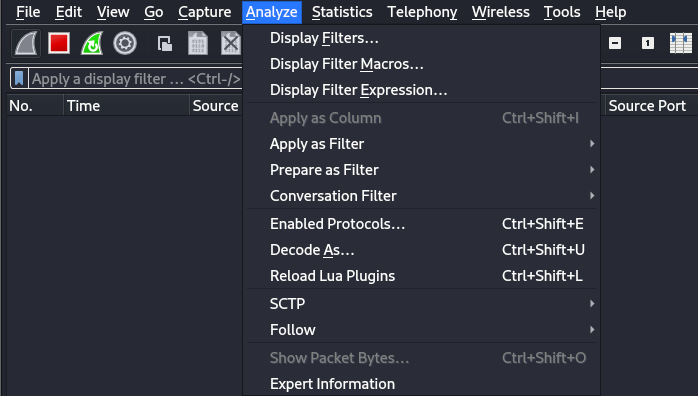Sort by the Source column header
Screen dimensions: 698x396
[216, 106]
